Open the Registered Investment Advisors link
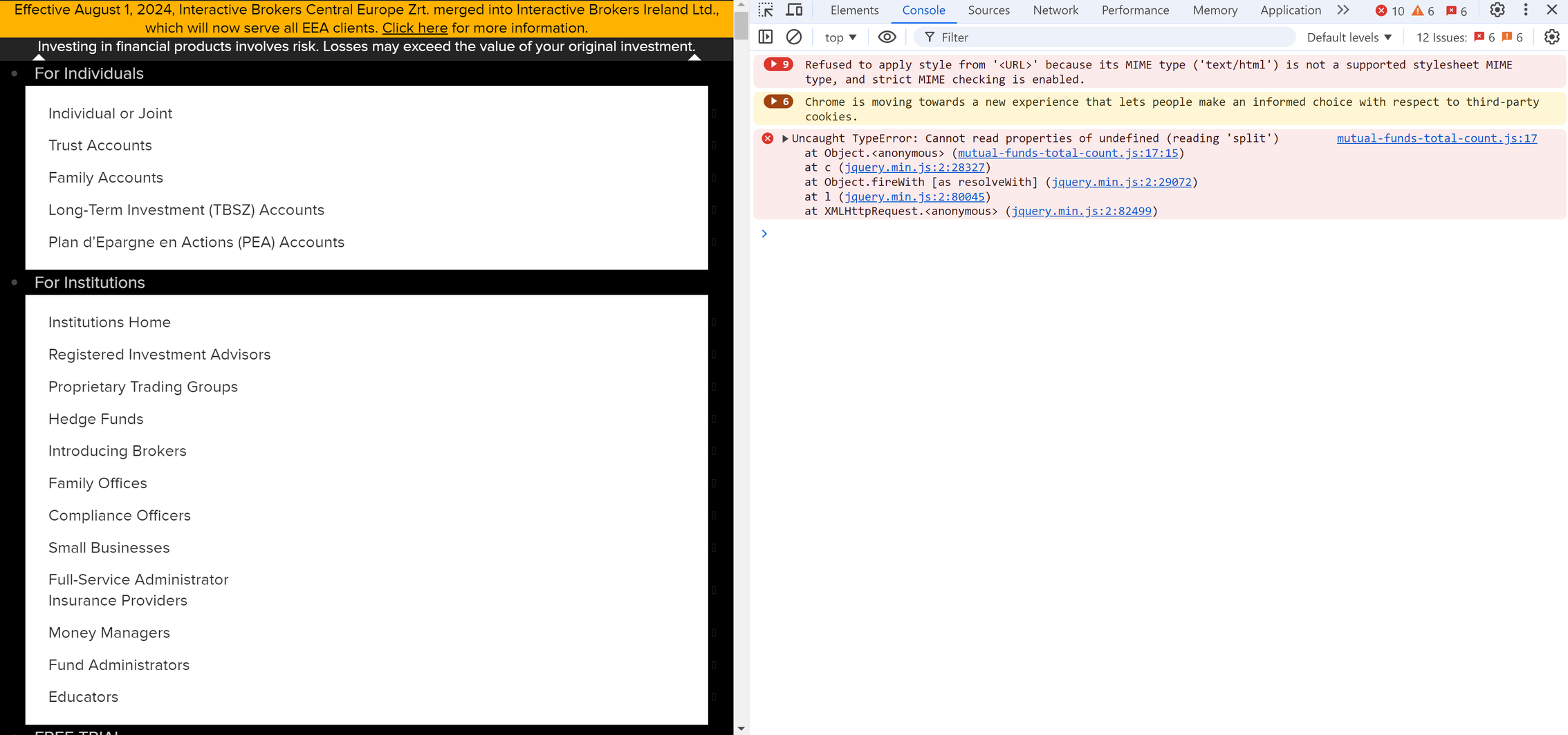This screenshot has width=1568, height=735. (159, 354)
